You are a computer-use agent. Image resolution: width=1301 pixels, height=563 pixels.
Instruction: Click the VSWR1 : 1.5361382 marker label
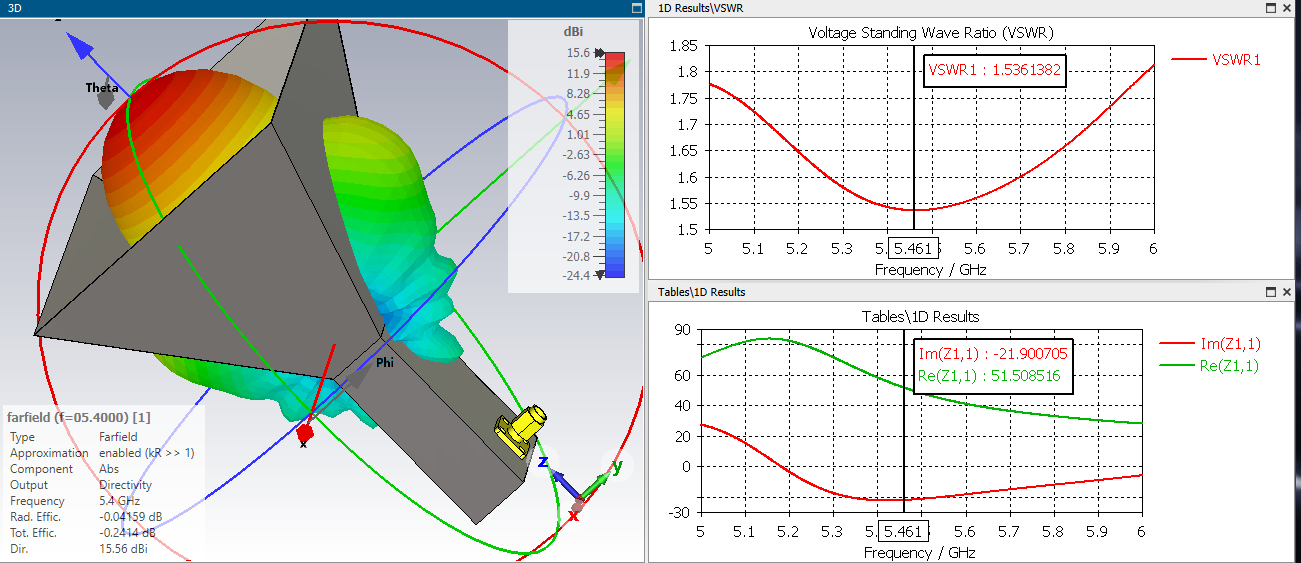(x=993, y=70)
